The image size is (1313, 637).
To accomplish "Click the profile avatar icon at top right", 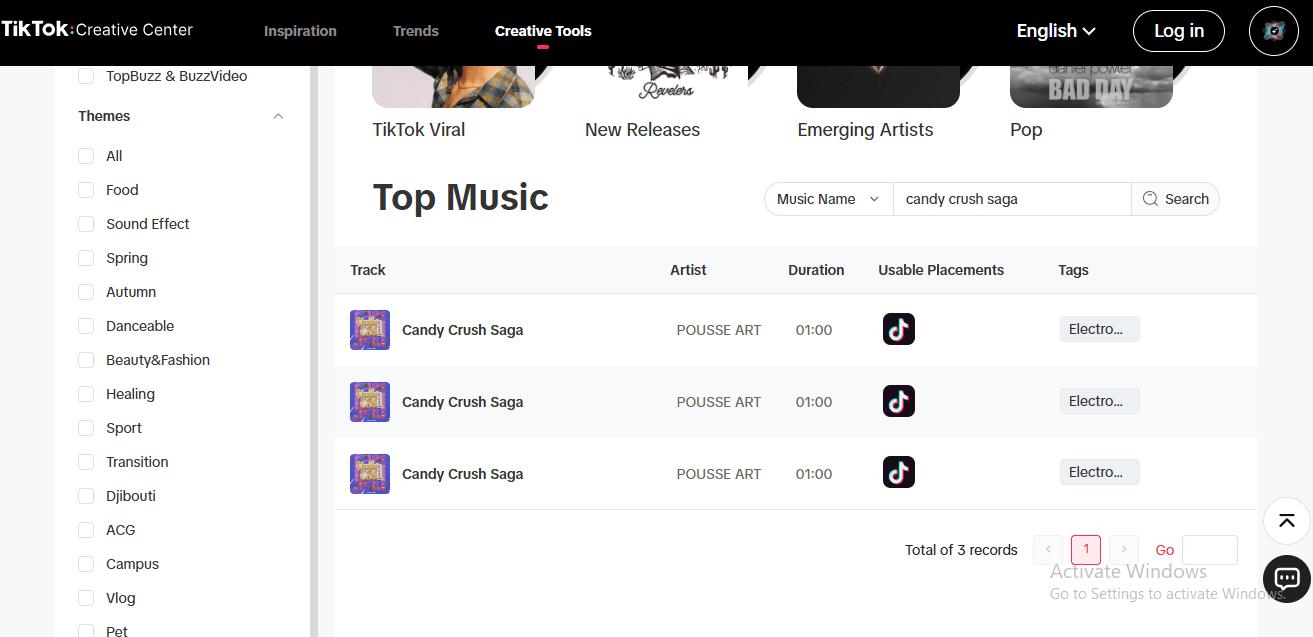I will [1273, 31].
